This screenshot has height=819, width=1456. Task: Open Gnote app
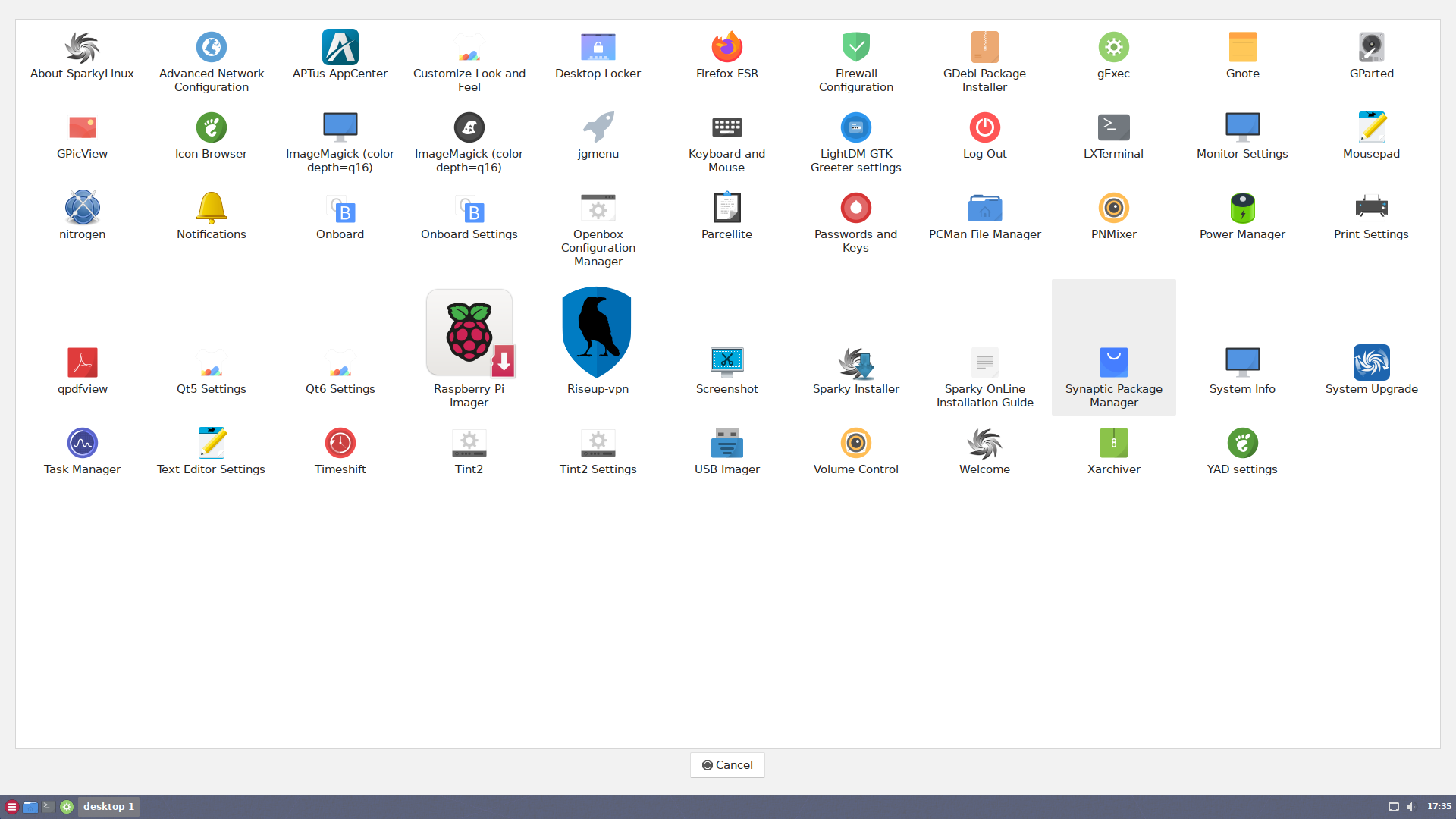click(x=1242, y=55)
